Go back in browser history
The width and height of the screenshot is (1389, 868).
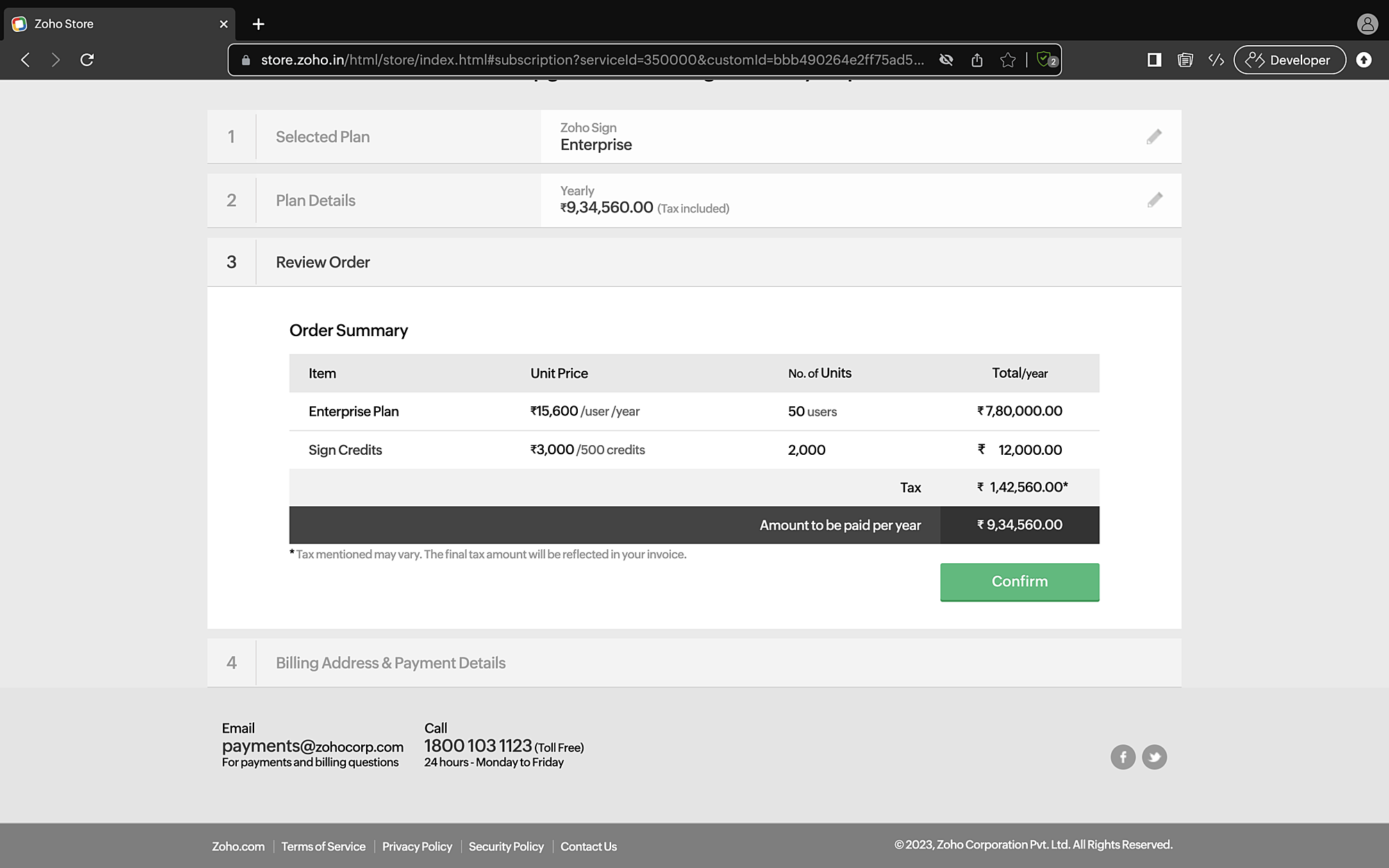pyautogui.click(x=26, y=60)
